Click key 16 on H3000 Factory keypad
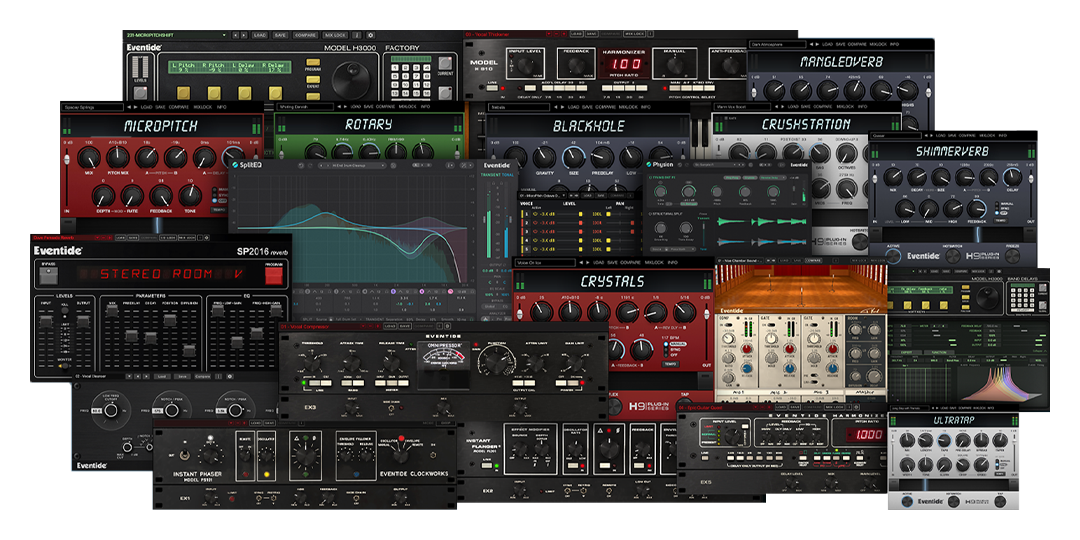Image resolution: width=1080 pixels, height=540 pixels. tap(427, 93)
